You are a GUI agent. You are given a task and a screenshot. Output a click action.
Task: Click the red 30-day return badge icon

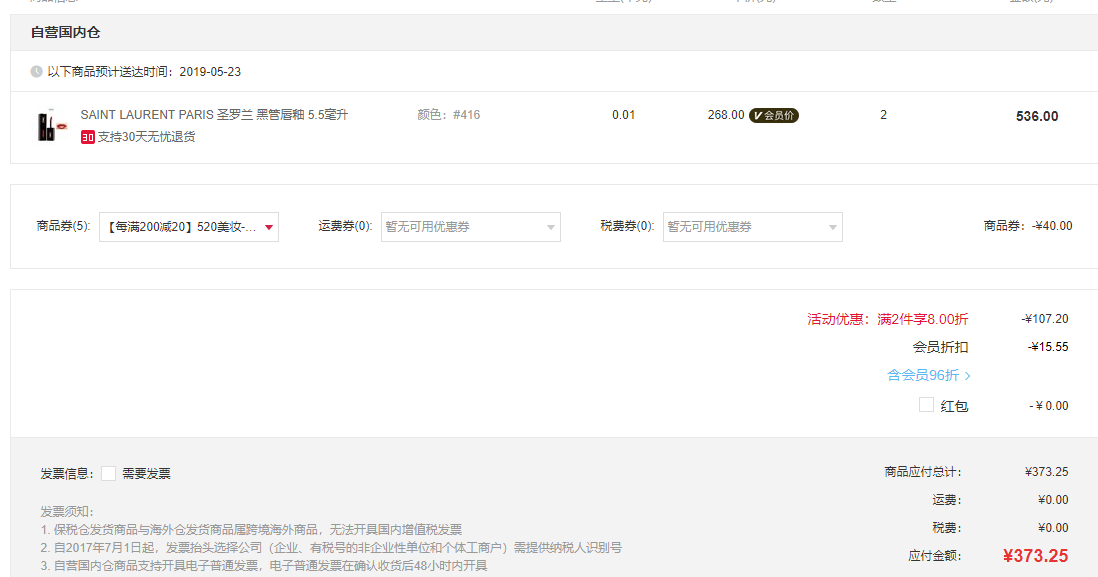tap(88, 137)
